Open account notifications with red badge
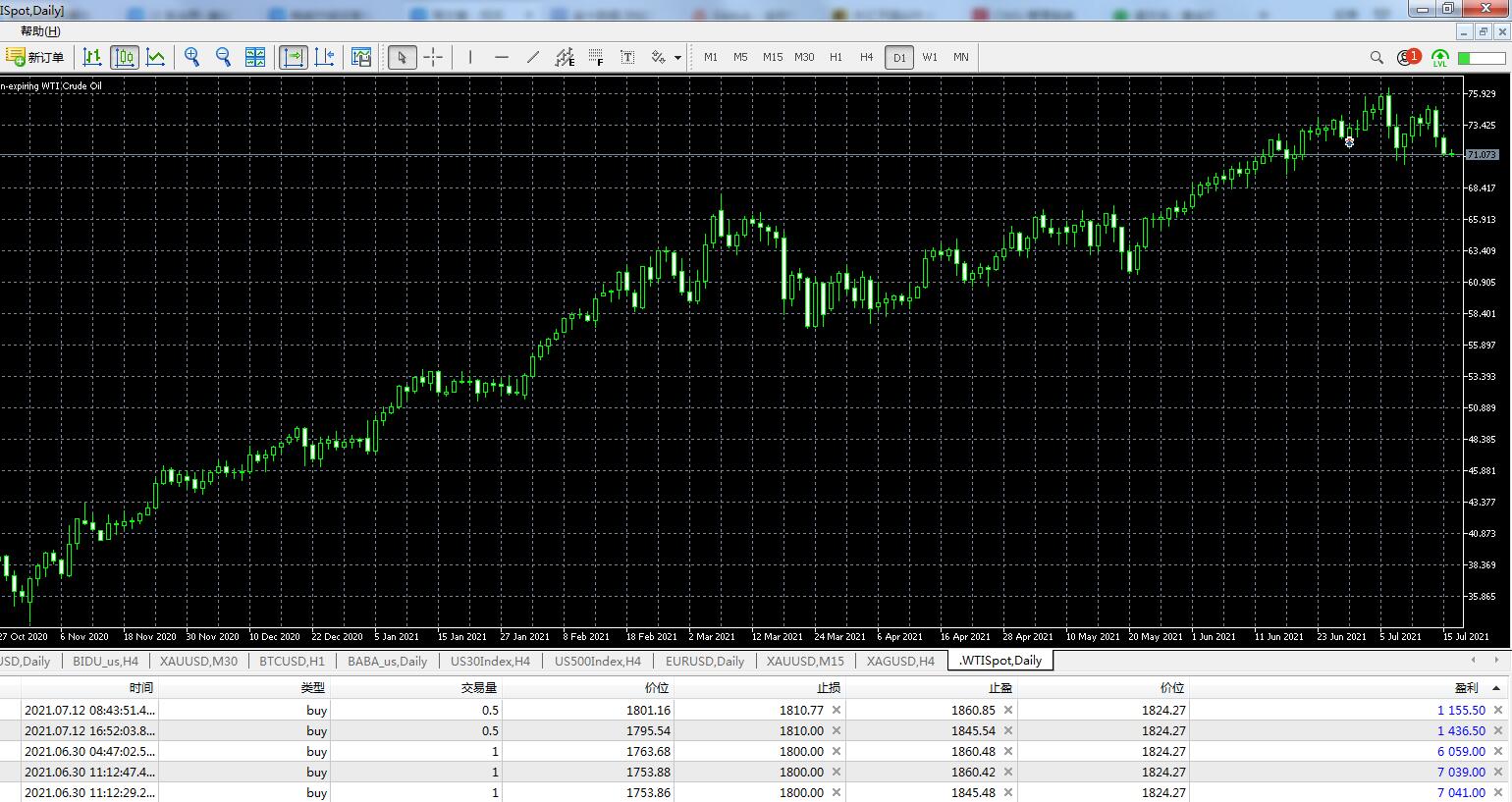1512x802 pixels. [1408, 57]
